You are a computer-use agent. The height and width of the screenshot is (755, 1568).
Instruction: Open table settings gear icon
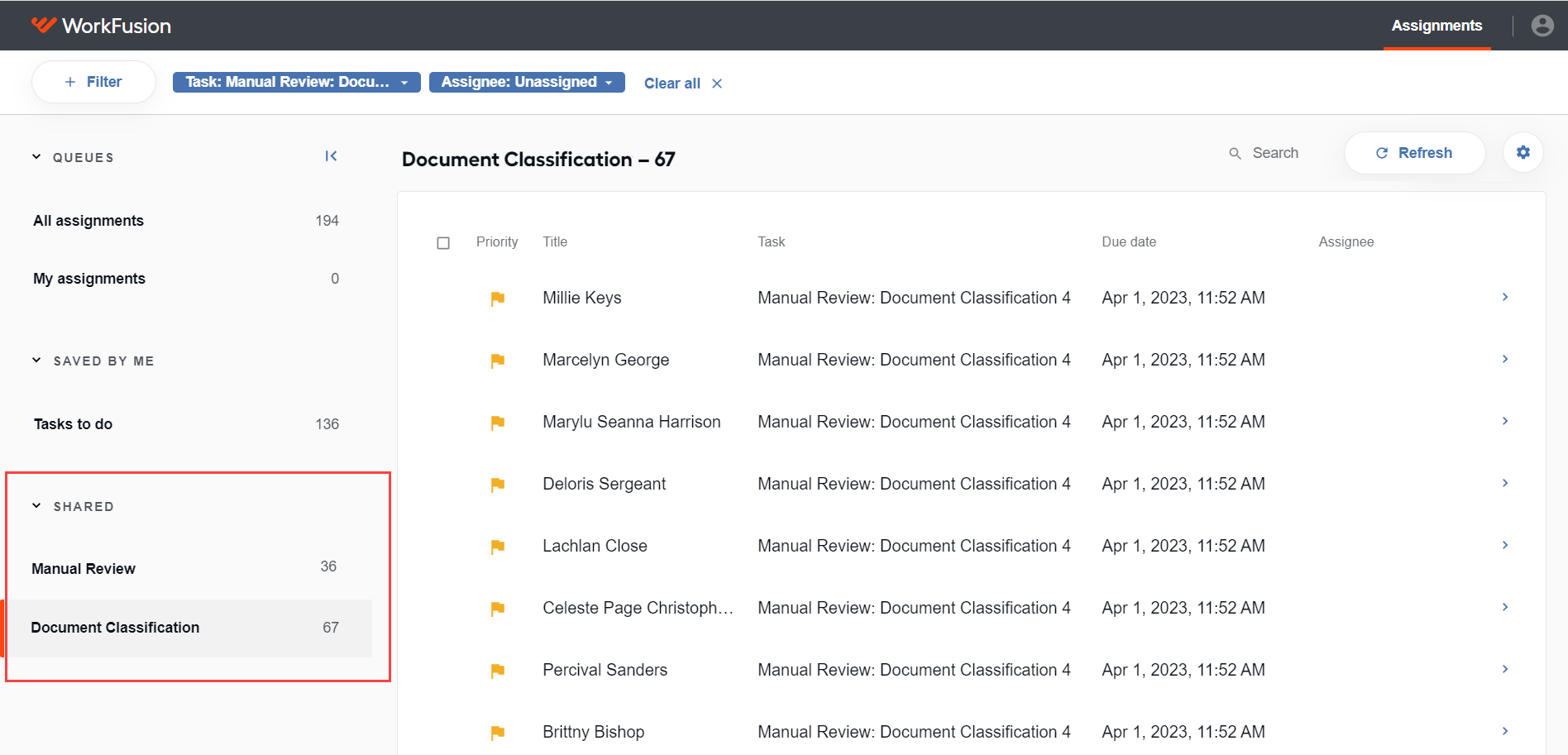(x=1523, y=152)
